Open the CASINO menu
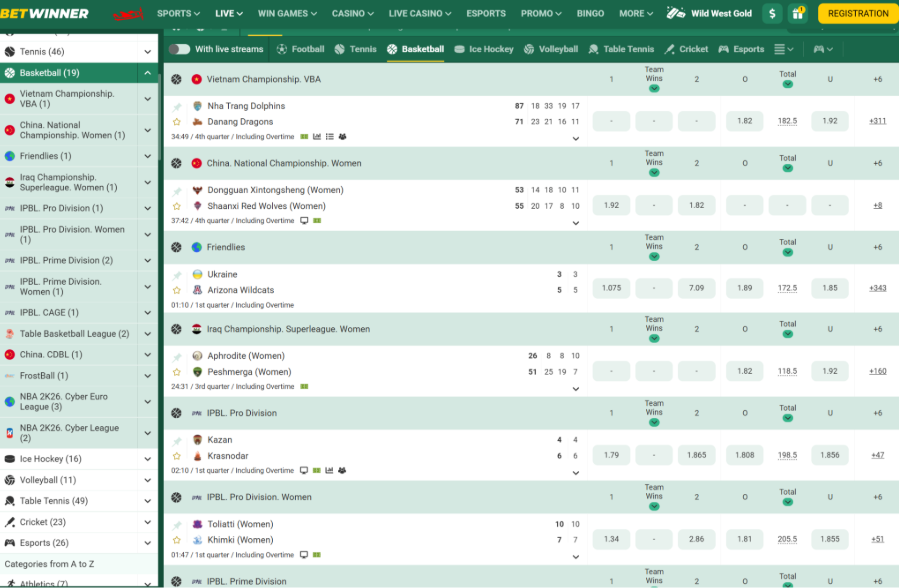The image size is (899, 588). pyautogui.click(x=353, y=13)
